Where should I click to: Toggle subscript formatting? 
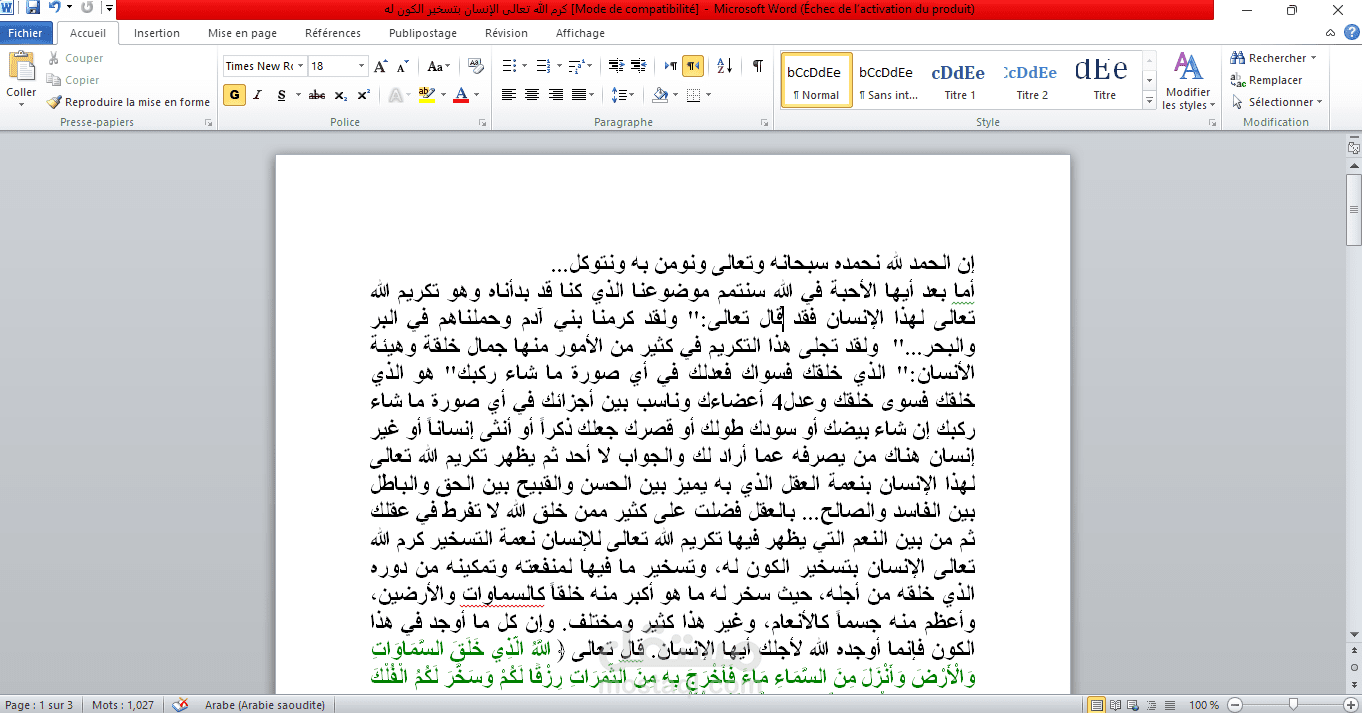[x=341, y=95]
